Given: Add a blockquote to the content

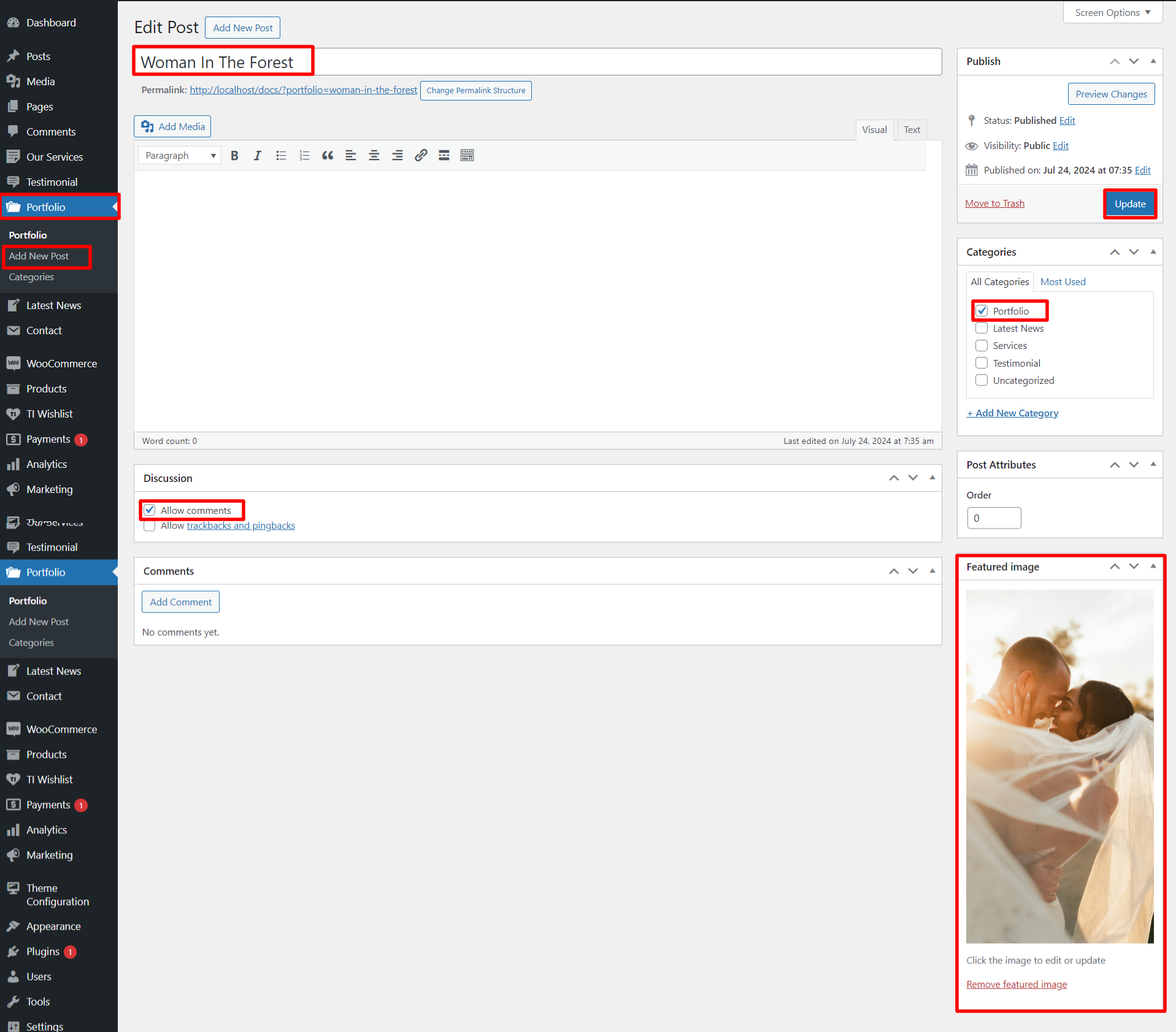Looking at the screenshot, I should [328, 156].
